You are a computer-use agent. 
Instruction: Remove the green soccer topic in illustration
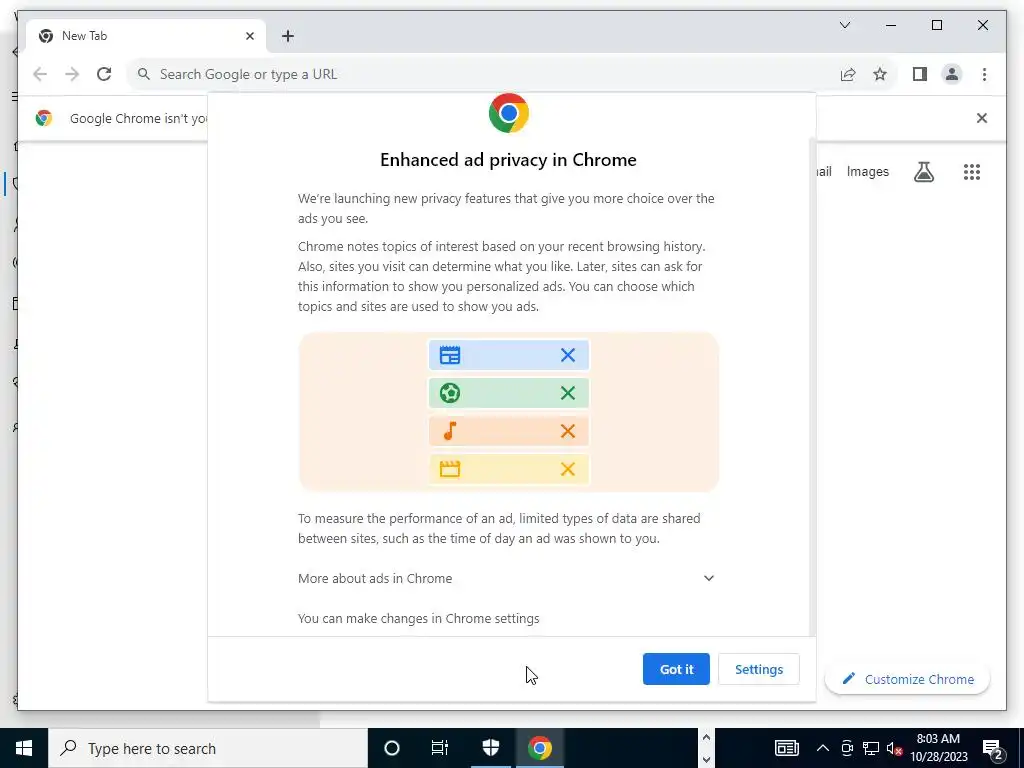[568, 393]
